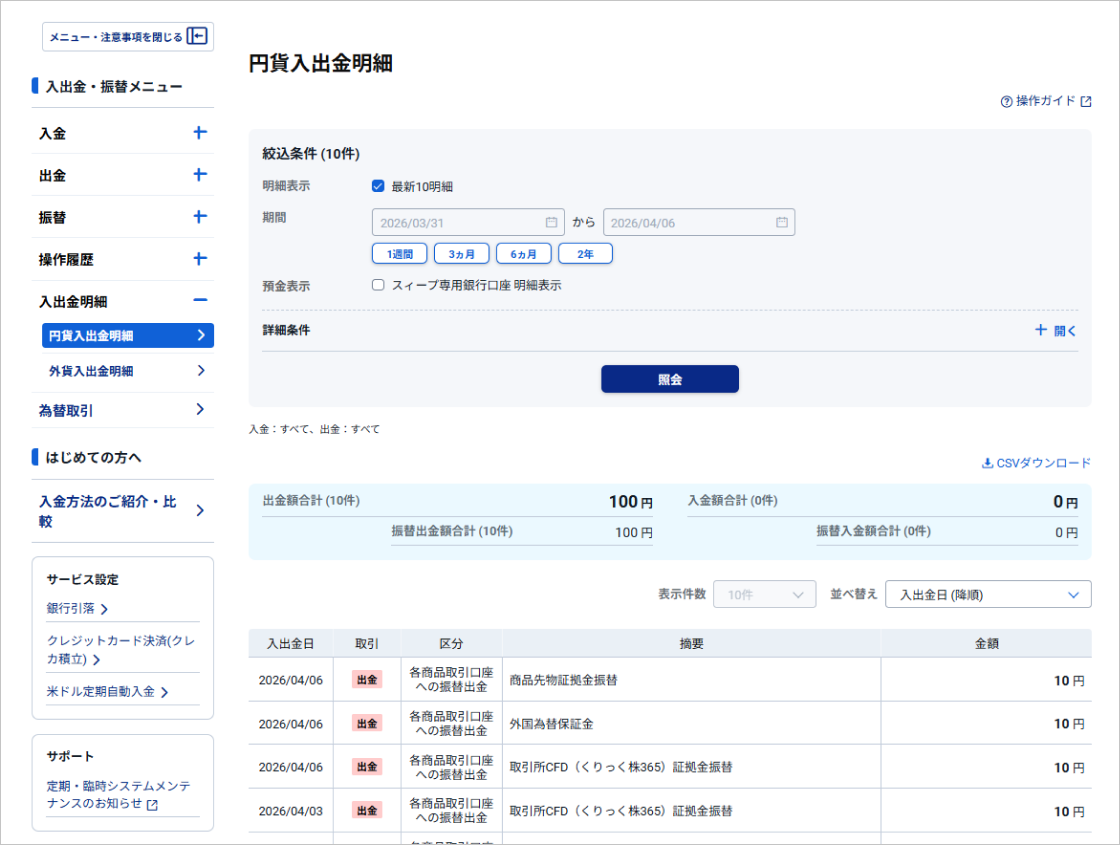Expand the 入金 menu with plus icon

[200, 132]
